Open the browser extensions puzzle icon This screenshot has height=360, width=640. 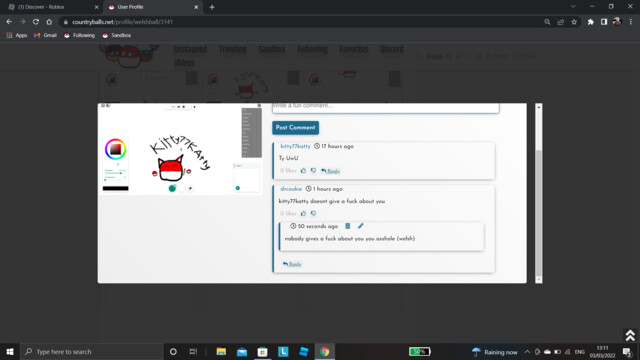591,22
